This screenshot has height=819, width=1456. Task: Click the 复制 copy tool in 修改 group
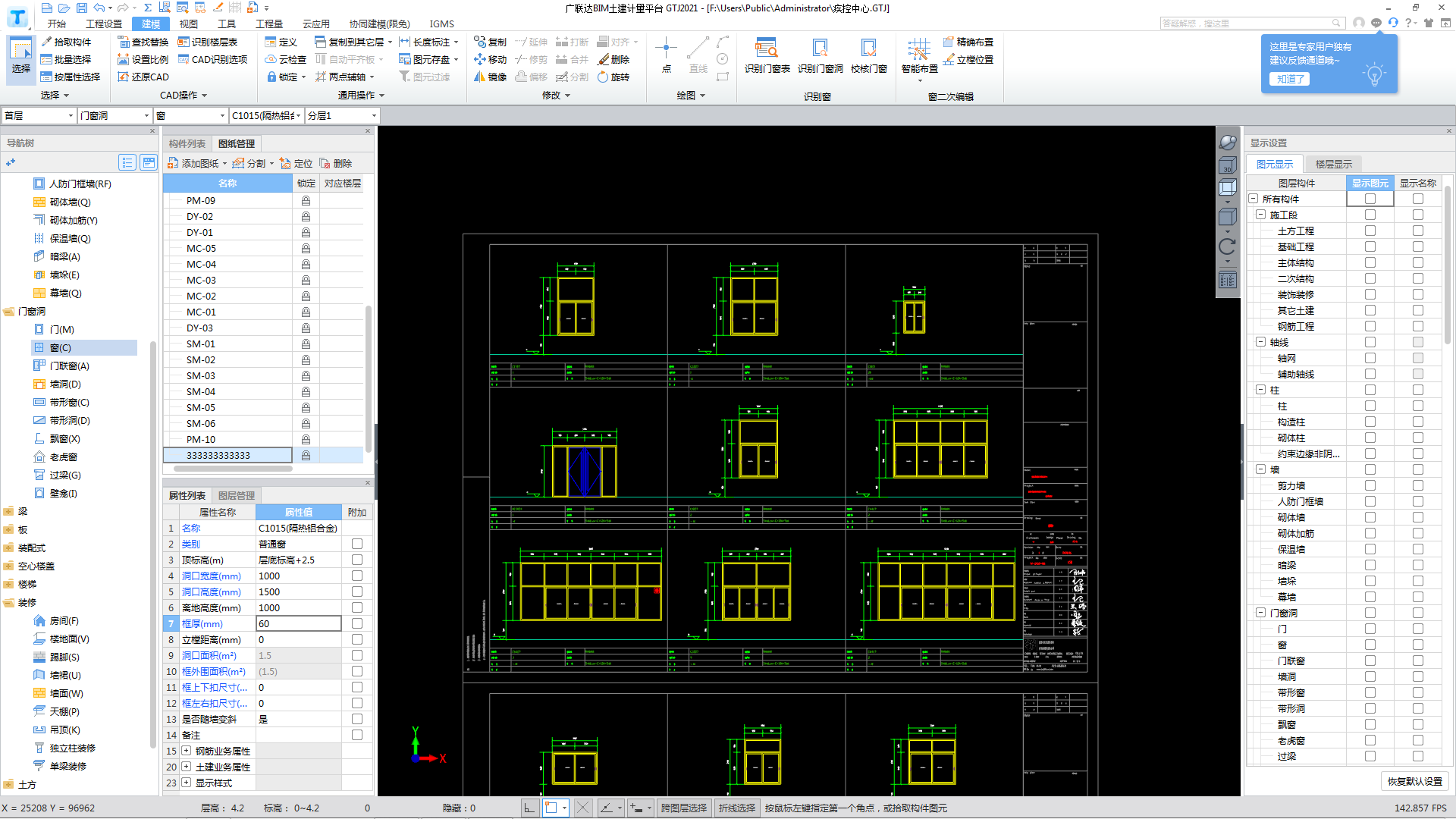tap(490, 42)
